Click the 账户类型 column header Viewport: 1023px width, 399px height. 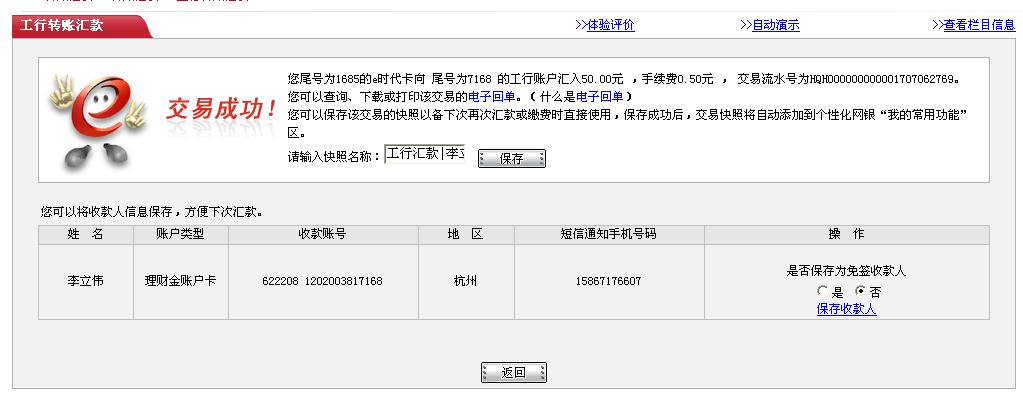[181, 234]
